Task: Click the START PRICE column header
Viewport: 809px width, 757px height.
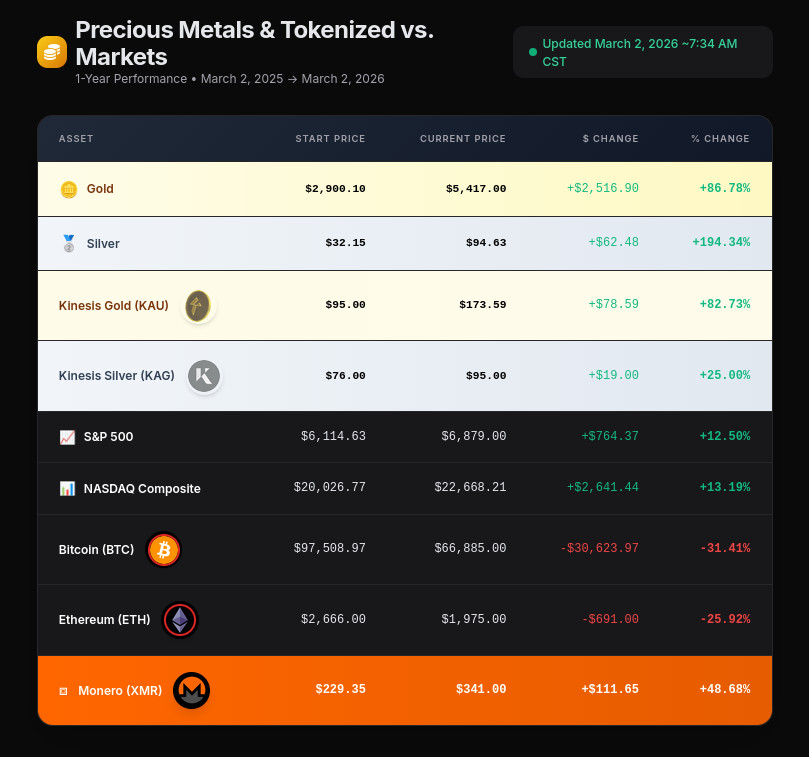Action: 330,139
